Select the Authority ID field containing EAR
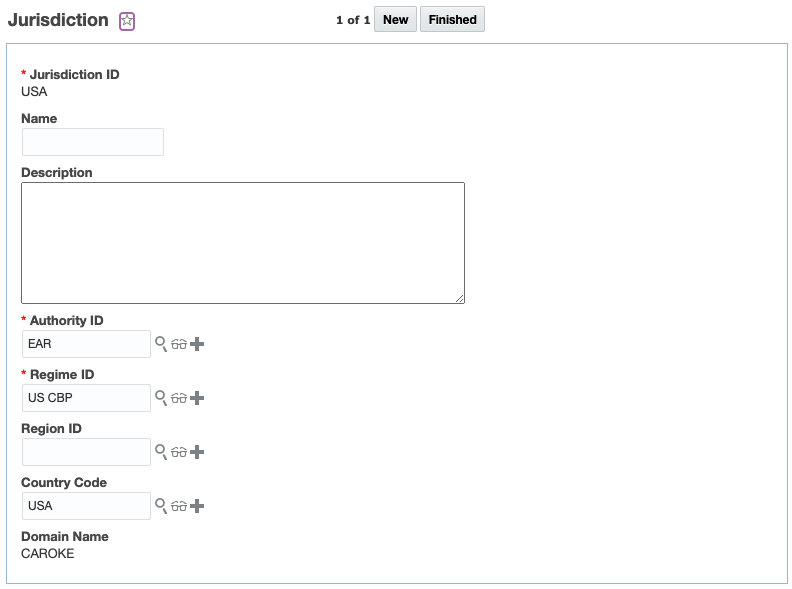The image size is (792, 589). (x=86, y=344)
